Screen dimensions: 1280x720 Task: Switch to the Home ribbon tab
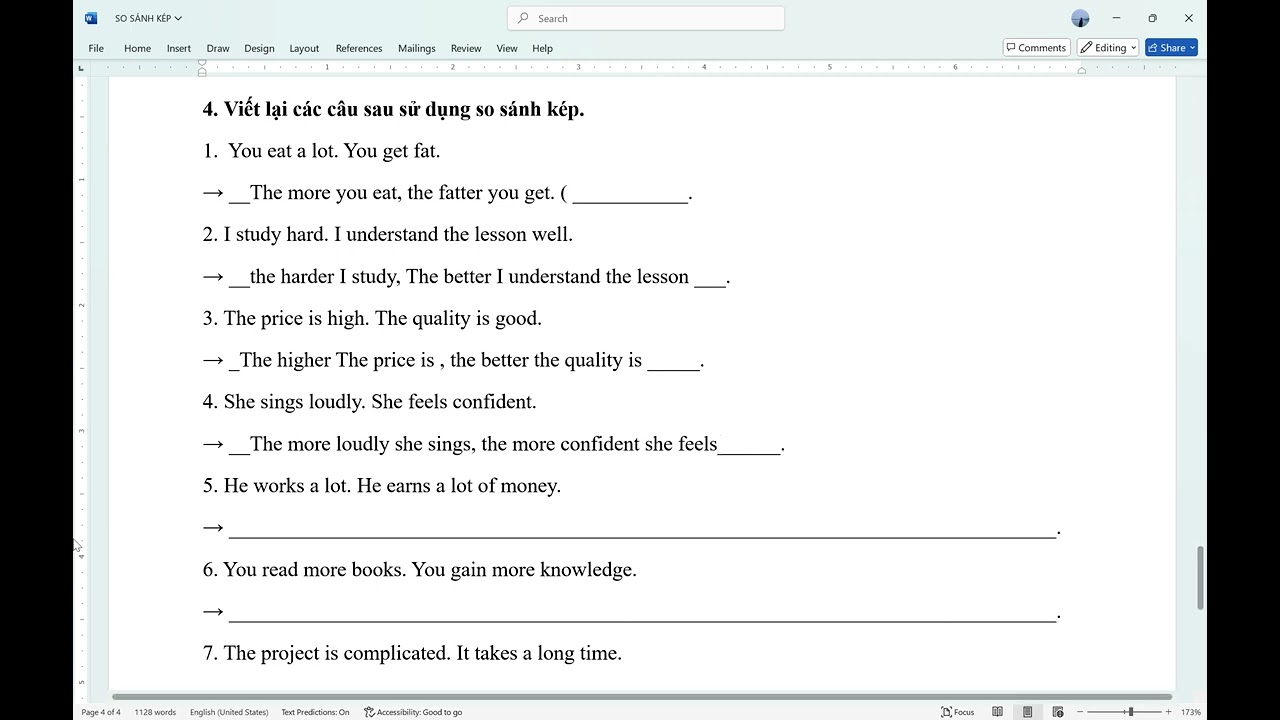tap(137, 48)
